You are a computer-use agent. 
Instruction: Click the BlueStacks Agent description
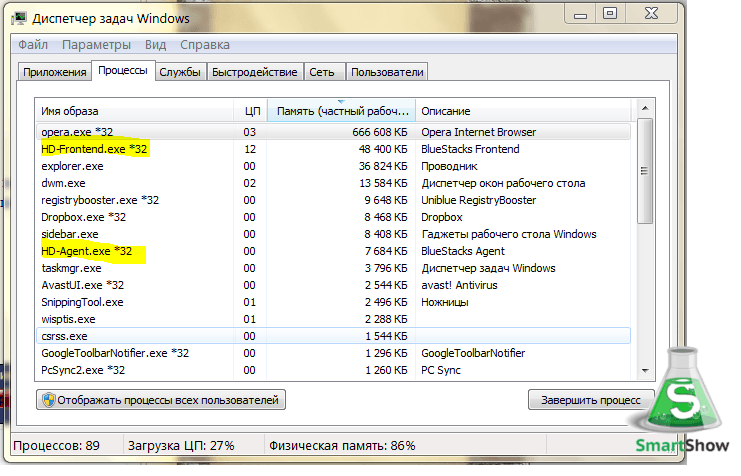point(463,251)
